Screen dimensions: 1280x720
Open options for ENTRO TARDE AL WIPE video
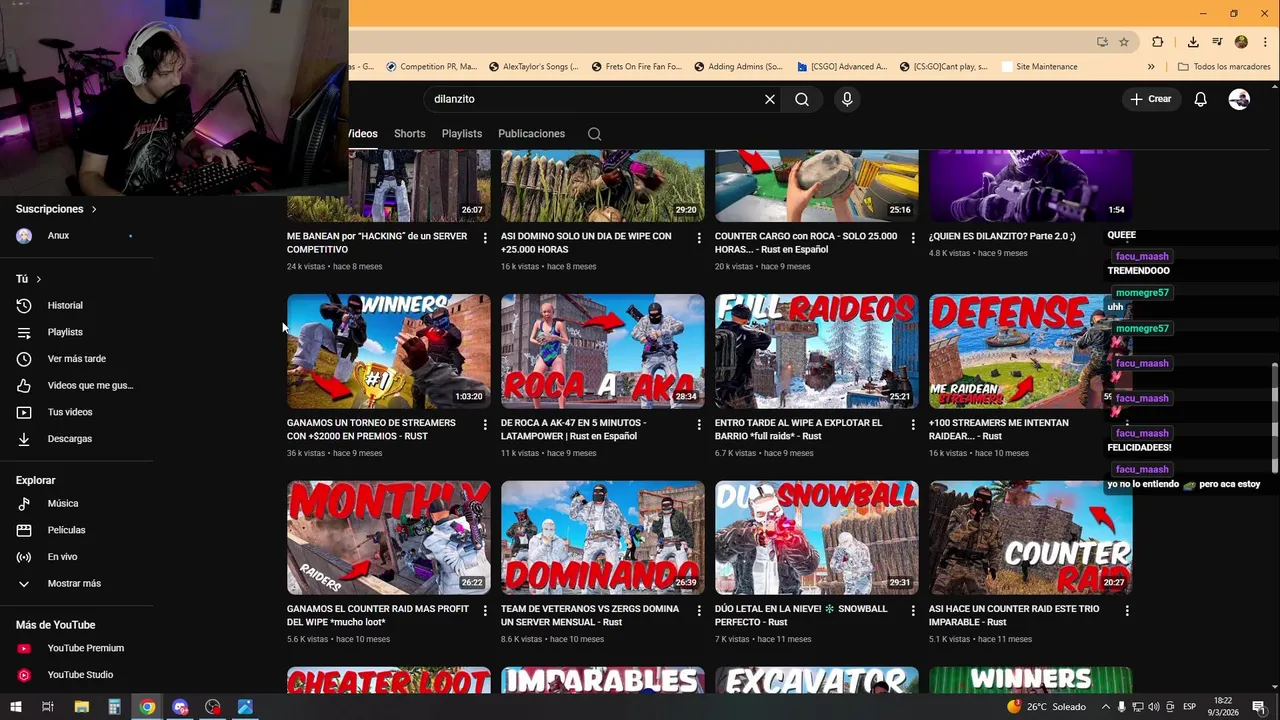[x=913, y=425]
